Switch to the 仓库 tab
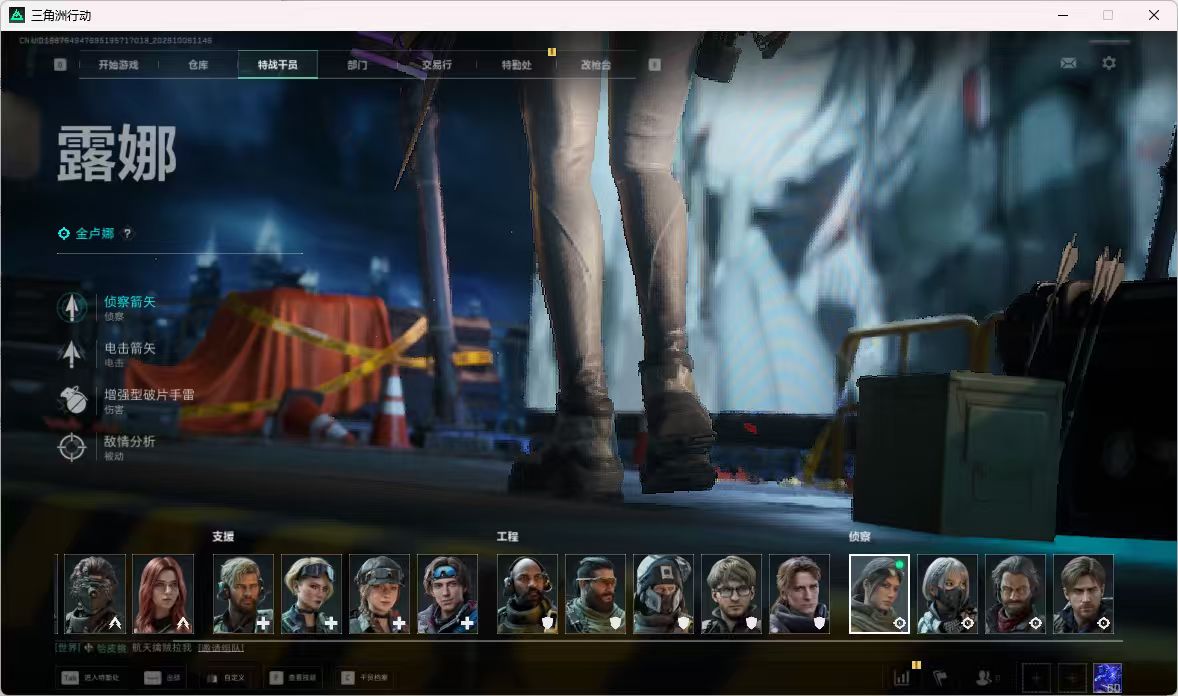The width and height of the screenshot is (1178, 696). point(198,65)
